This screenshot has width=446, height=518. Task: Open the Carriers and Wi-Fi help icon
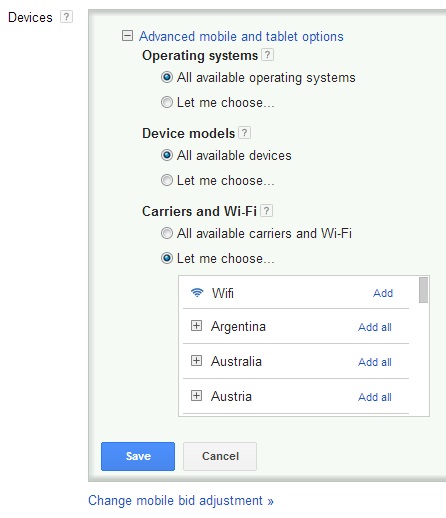coord(266,211)
